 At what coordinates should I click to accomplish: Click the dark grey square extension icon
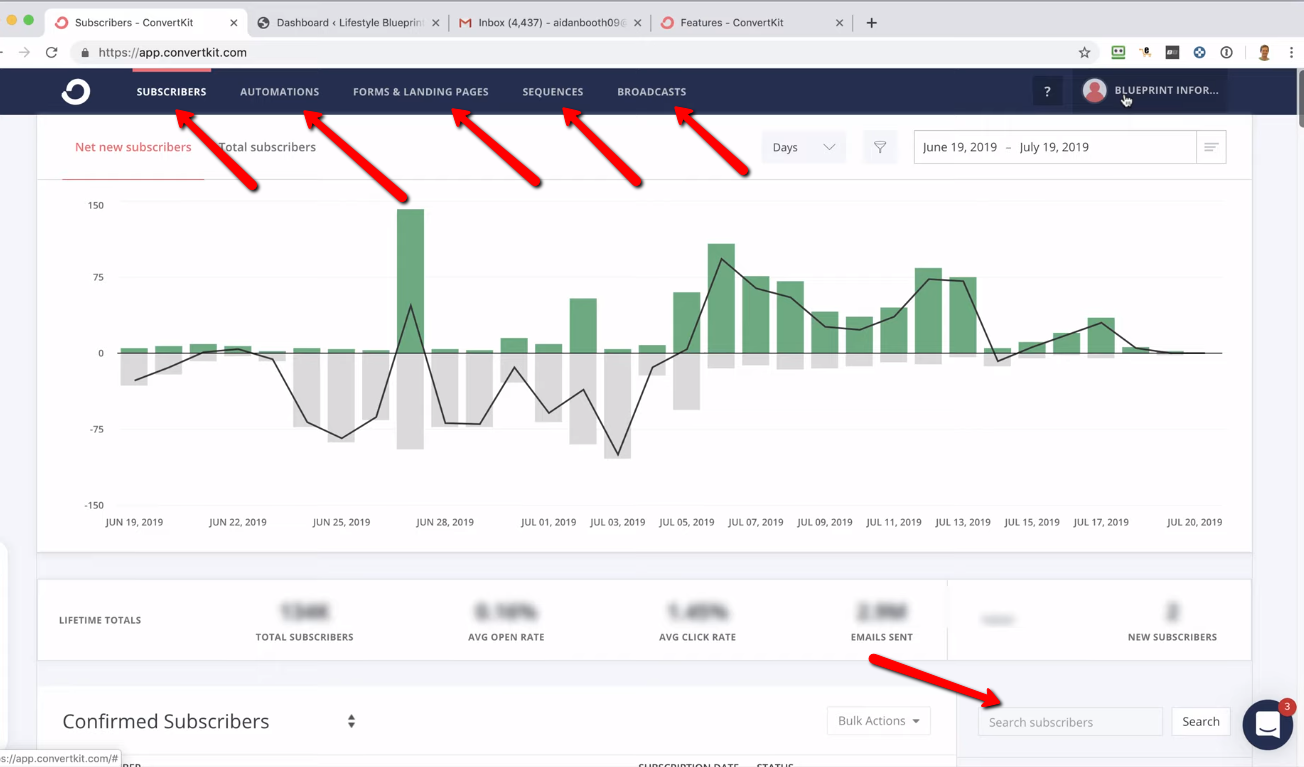1172,52
